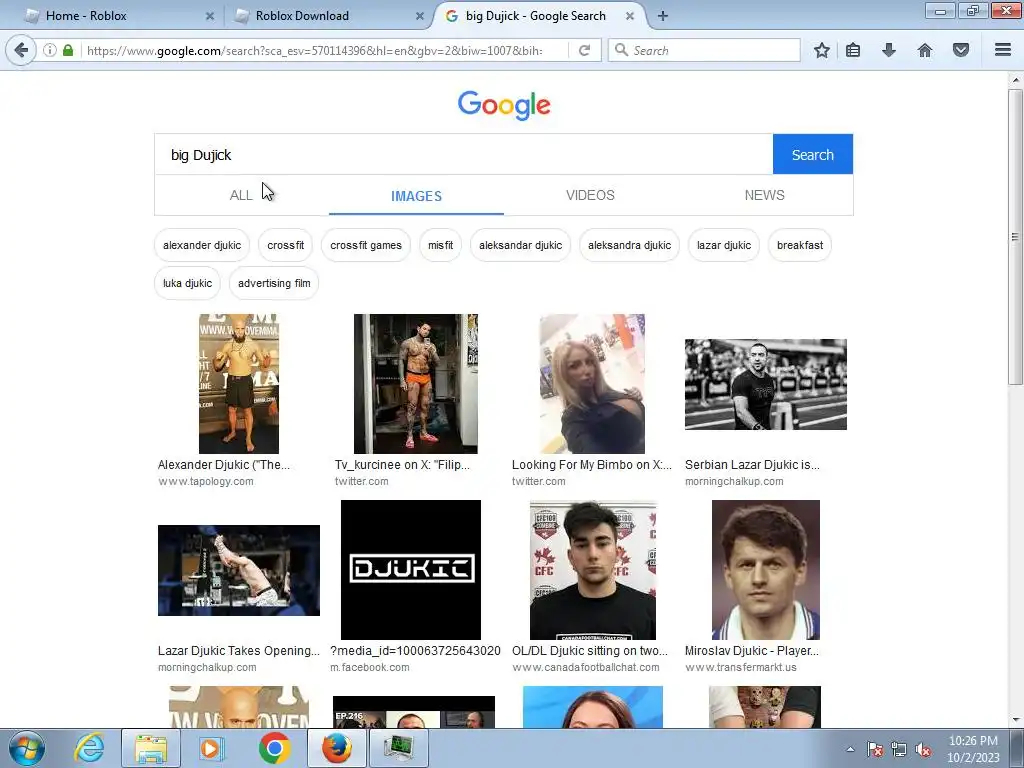
Task: Click the Google search box with big Dujick
Action: [464, 155]
